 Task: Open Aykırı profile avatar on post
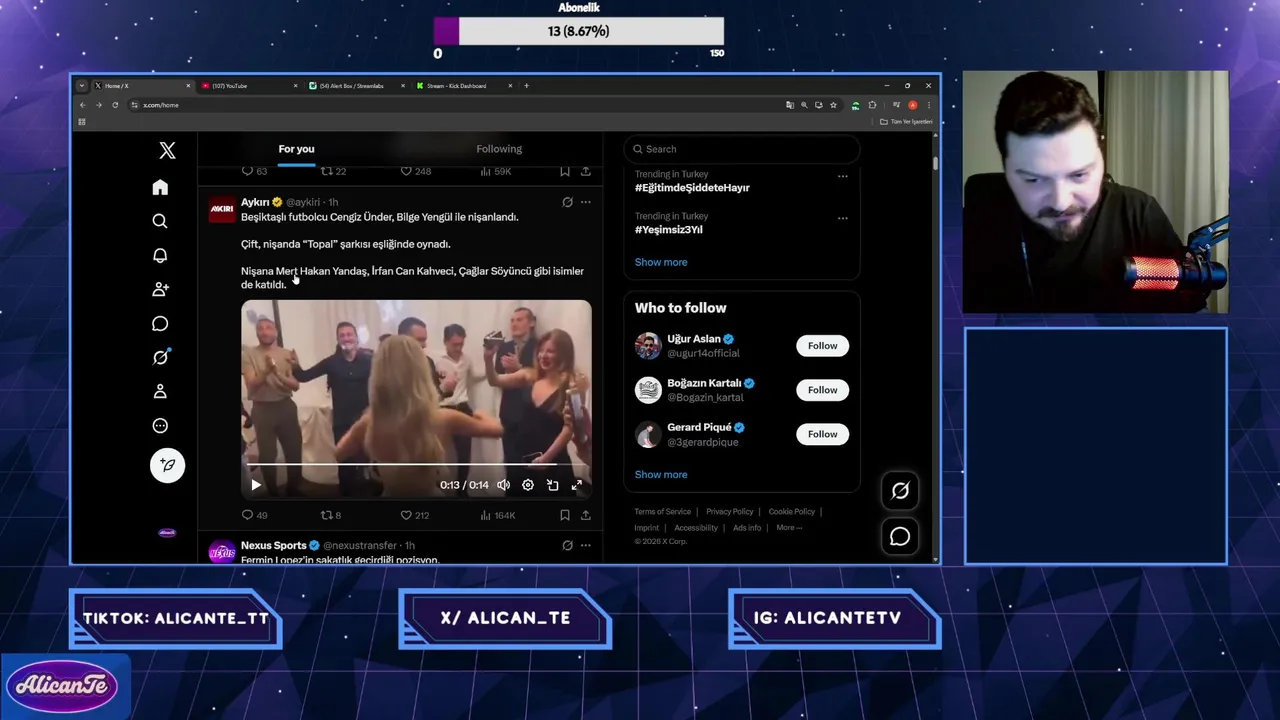pos(222,209)
